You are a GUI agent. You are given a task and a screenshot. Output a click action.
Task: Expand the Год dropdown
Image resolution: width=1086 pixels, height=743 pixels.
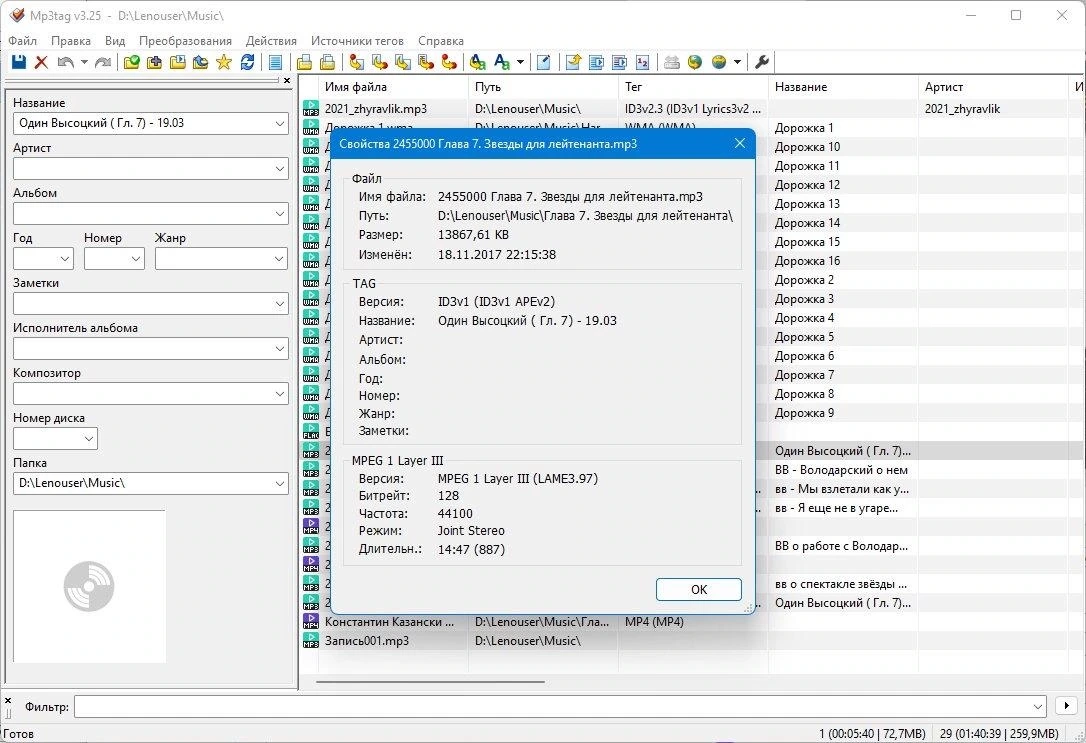(65, 258)
